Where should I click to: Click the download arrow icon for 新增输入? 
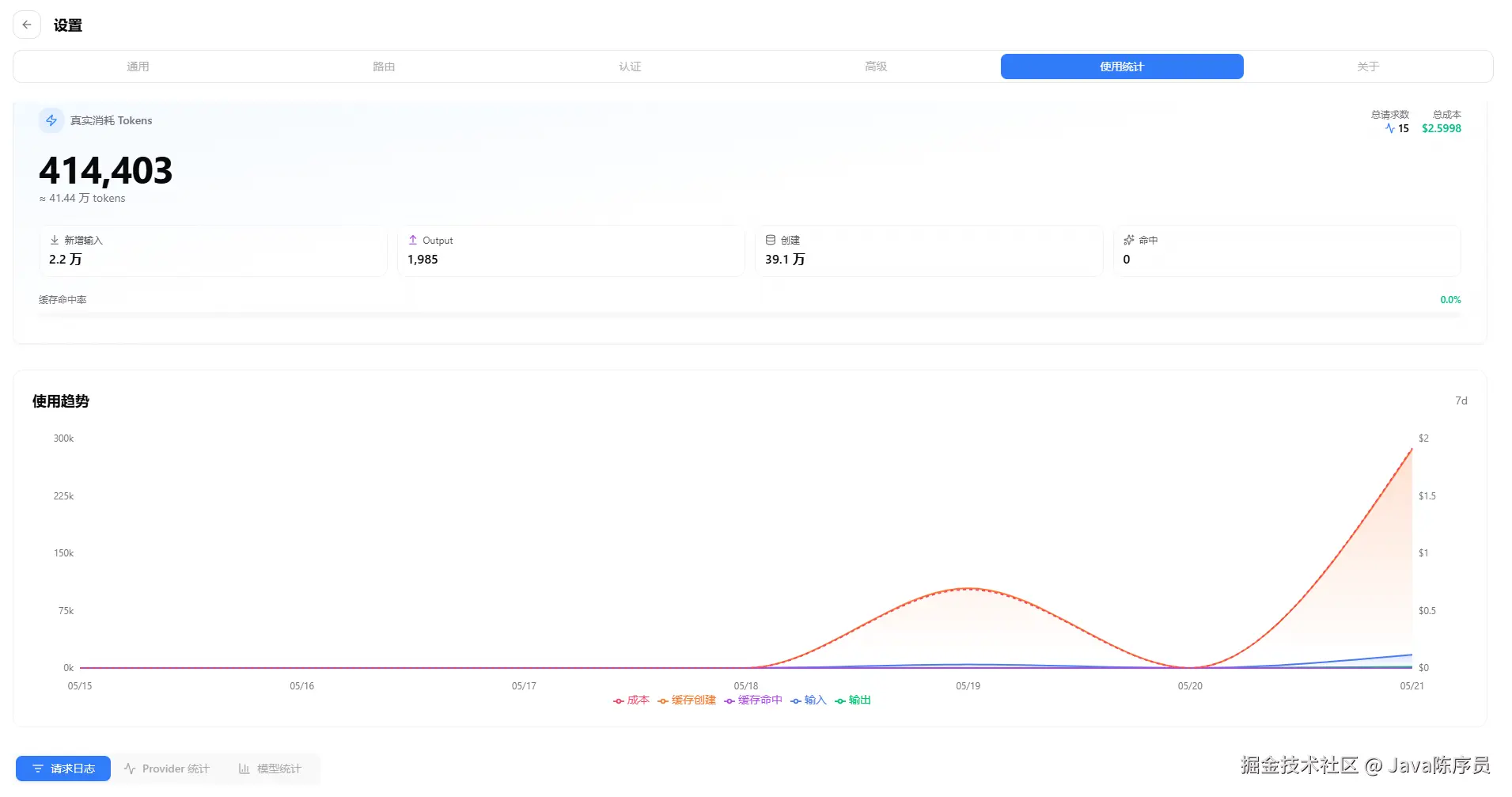[55, 240]
